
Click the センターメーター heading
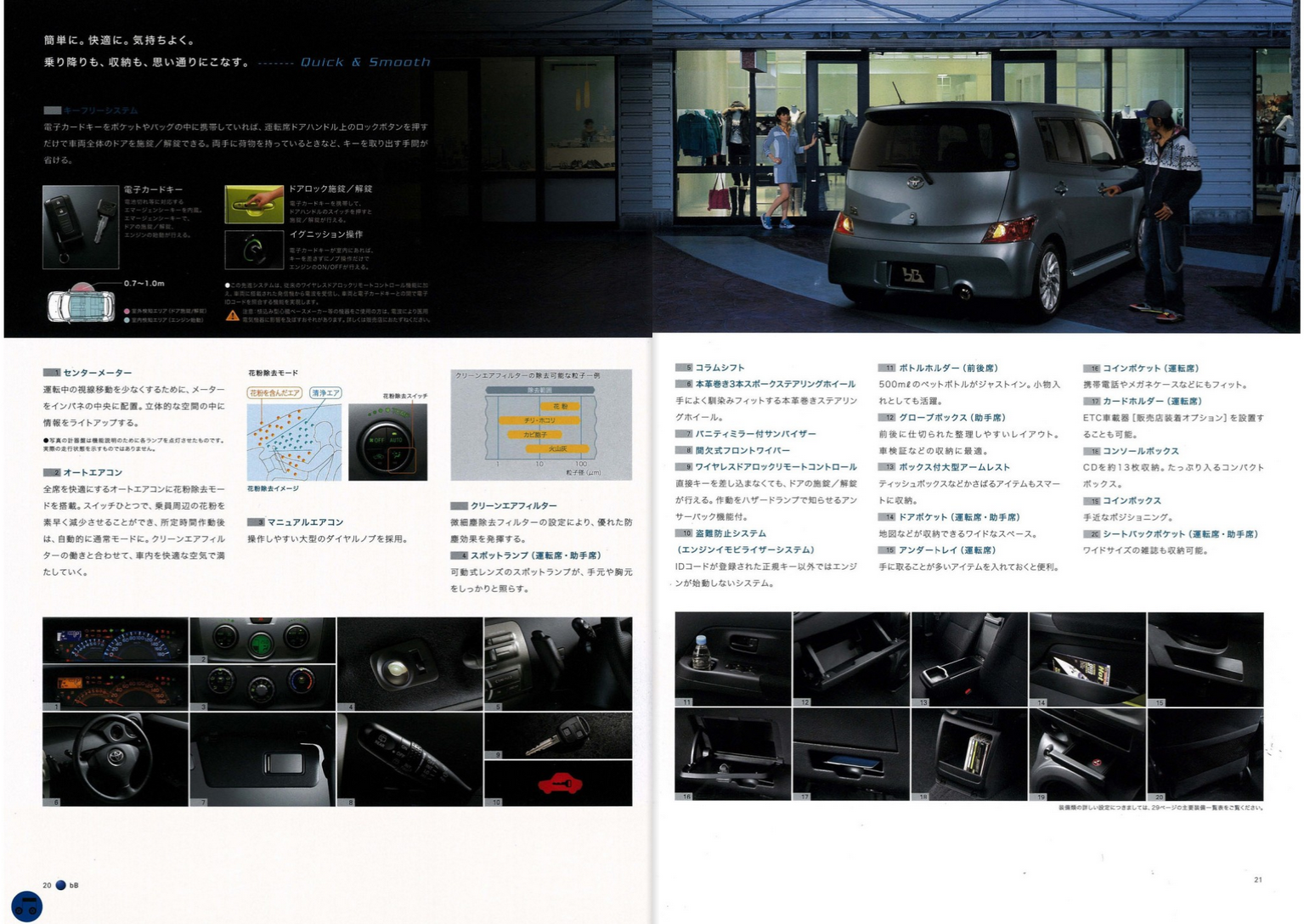97,373
